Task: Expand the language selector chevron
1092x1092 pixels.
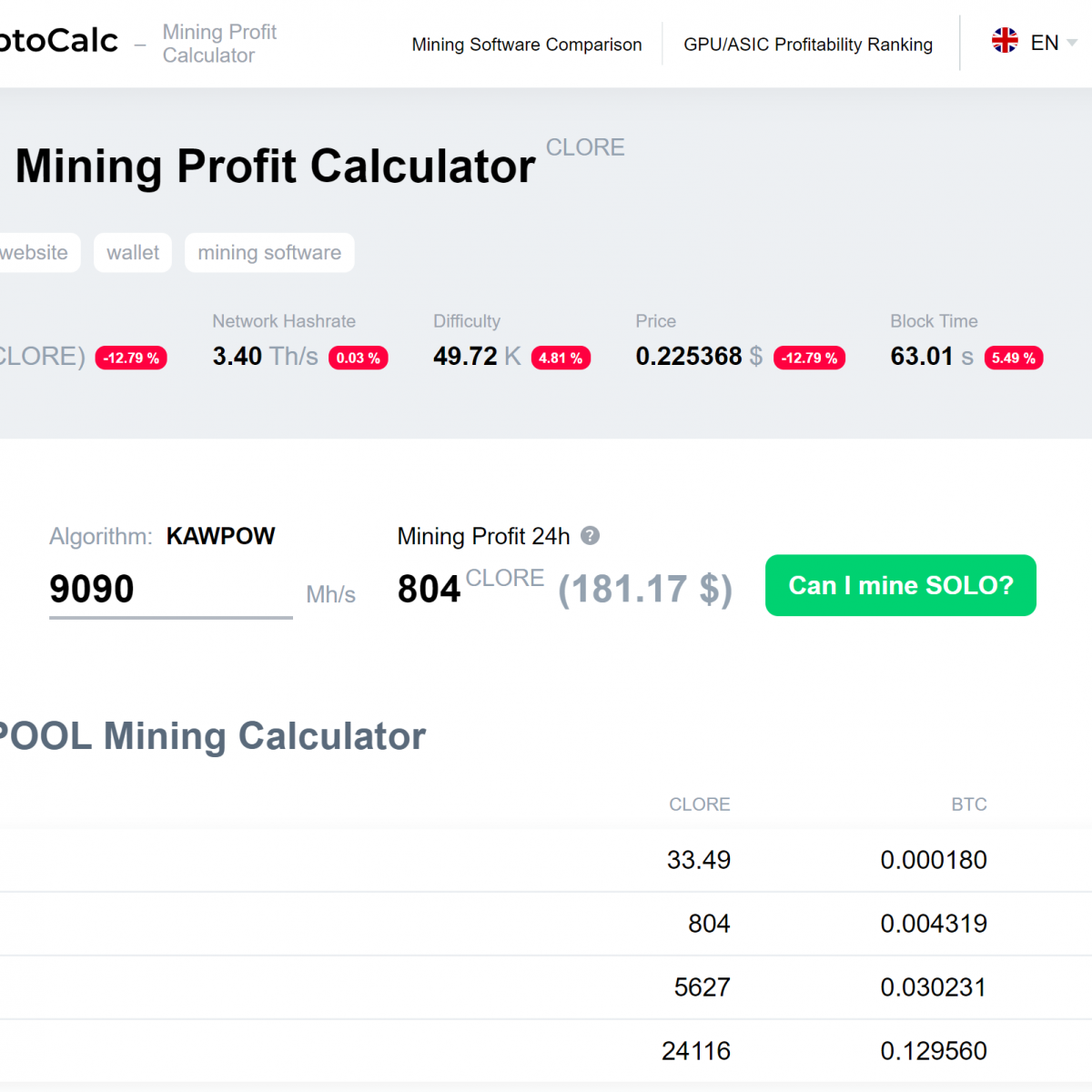Action: (1072, 44)
